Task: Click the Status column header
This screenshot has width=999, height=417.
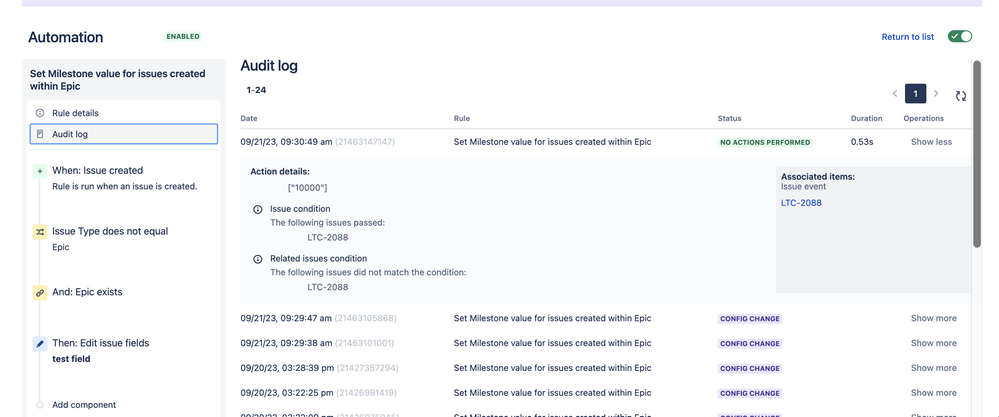Action: click(x=729, y=118)
